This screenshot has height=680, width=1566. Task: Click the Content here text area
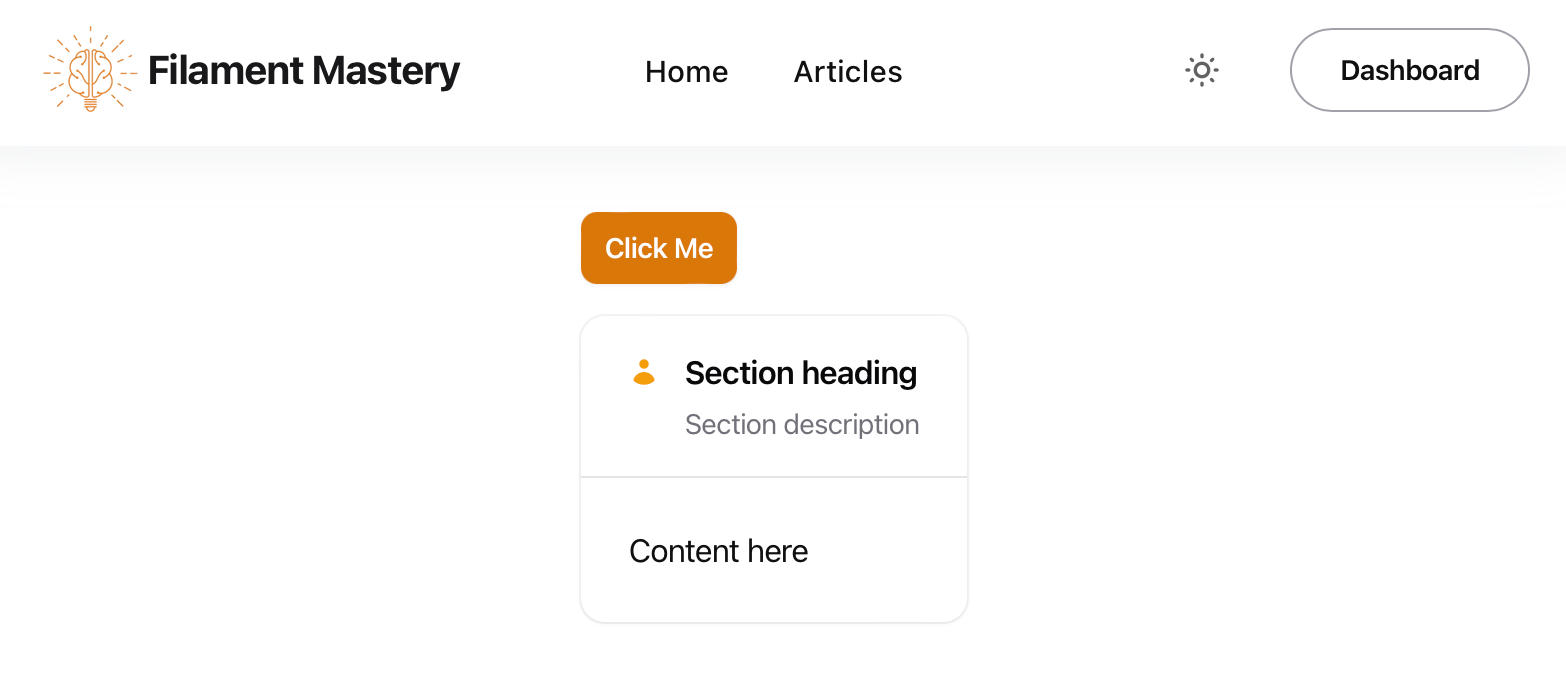(718, 550)
